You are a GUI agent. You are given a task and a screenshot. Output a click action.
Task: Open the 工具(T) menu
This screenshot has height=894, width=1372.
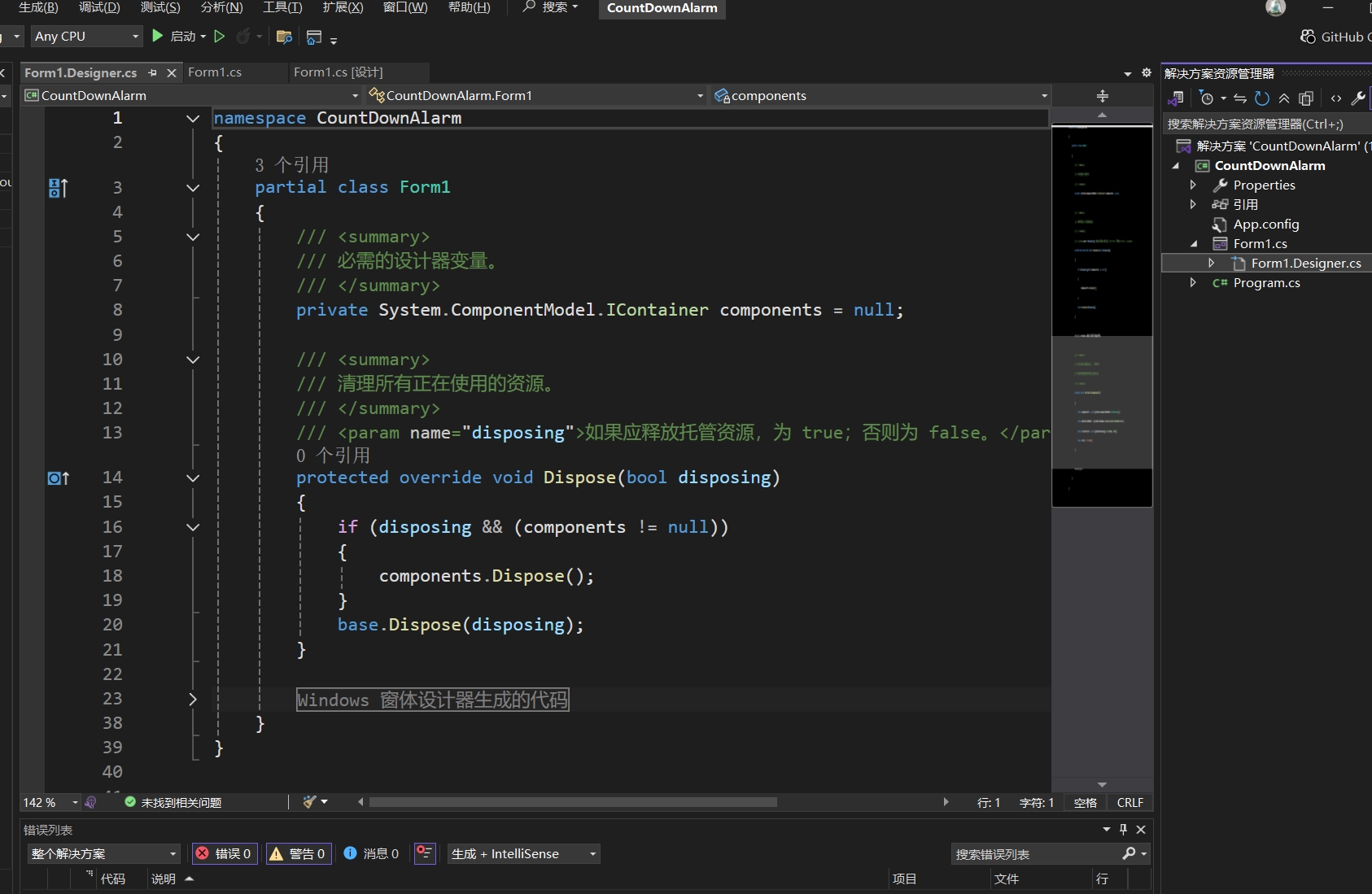pyautogui.click(x=282, y=7)
